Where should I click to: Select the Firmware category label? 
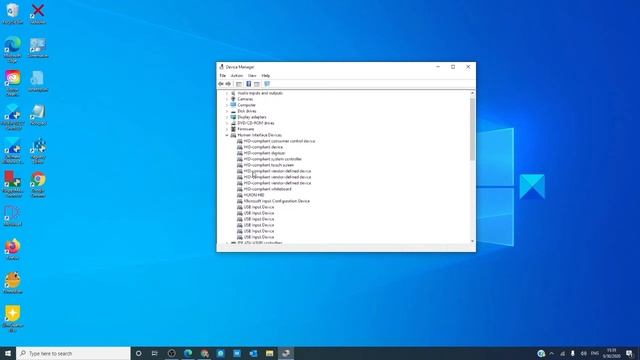(x=246, y=129)
